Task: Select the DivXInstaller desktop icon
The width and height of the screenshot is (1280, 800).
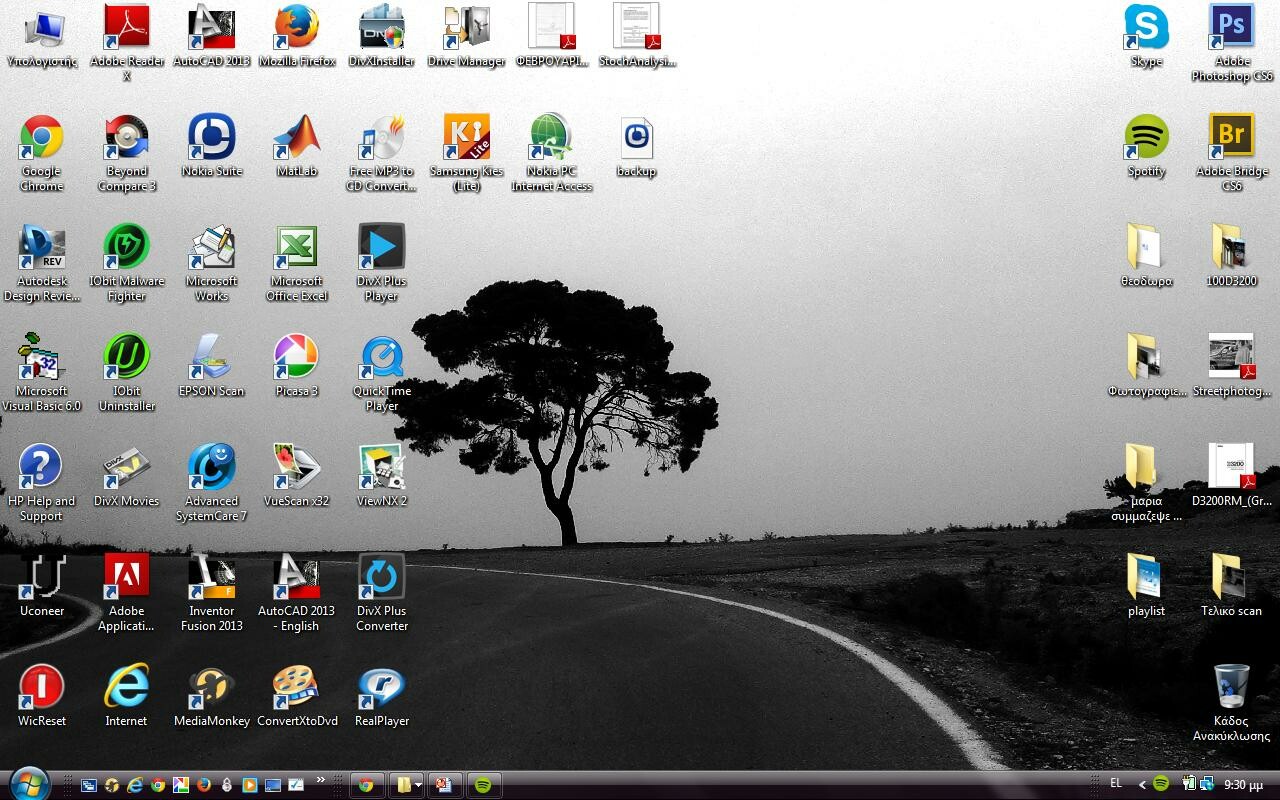Action: tap(382, 28)
